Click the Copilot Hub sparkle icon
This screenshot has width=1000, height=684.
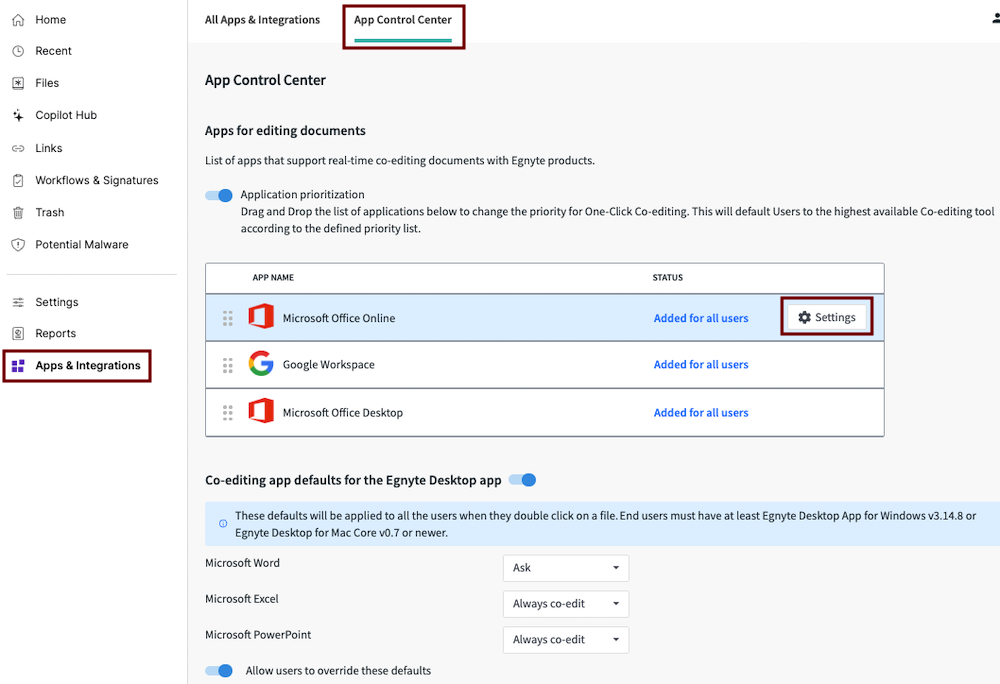[x=18, y=115]
